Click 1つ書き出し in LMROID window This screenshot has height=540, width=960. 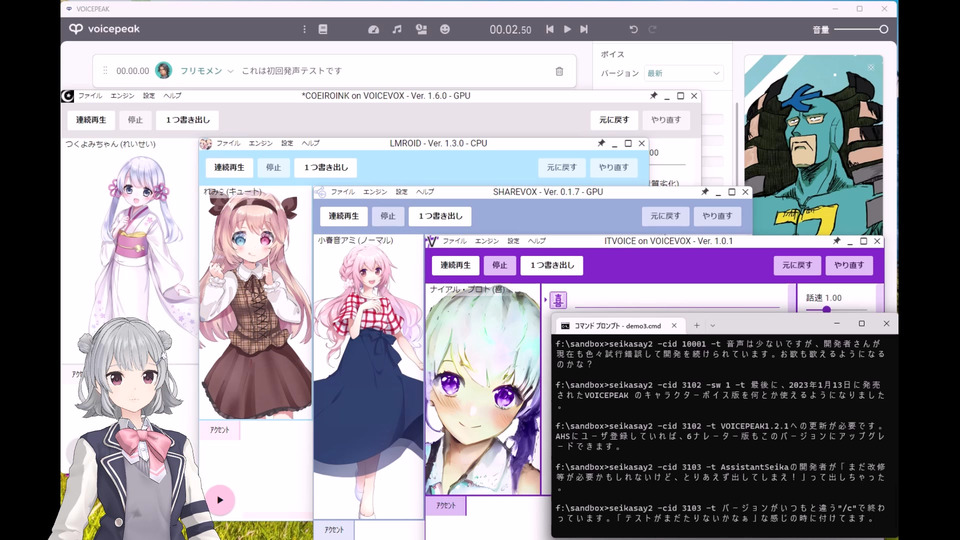click(x=326, y=167)
